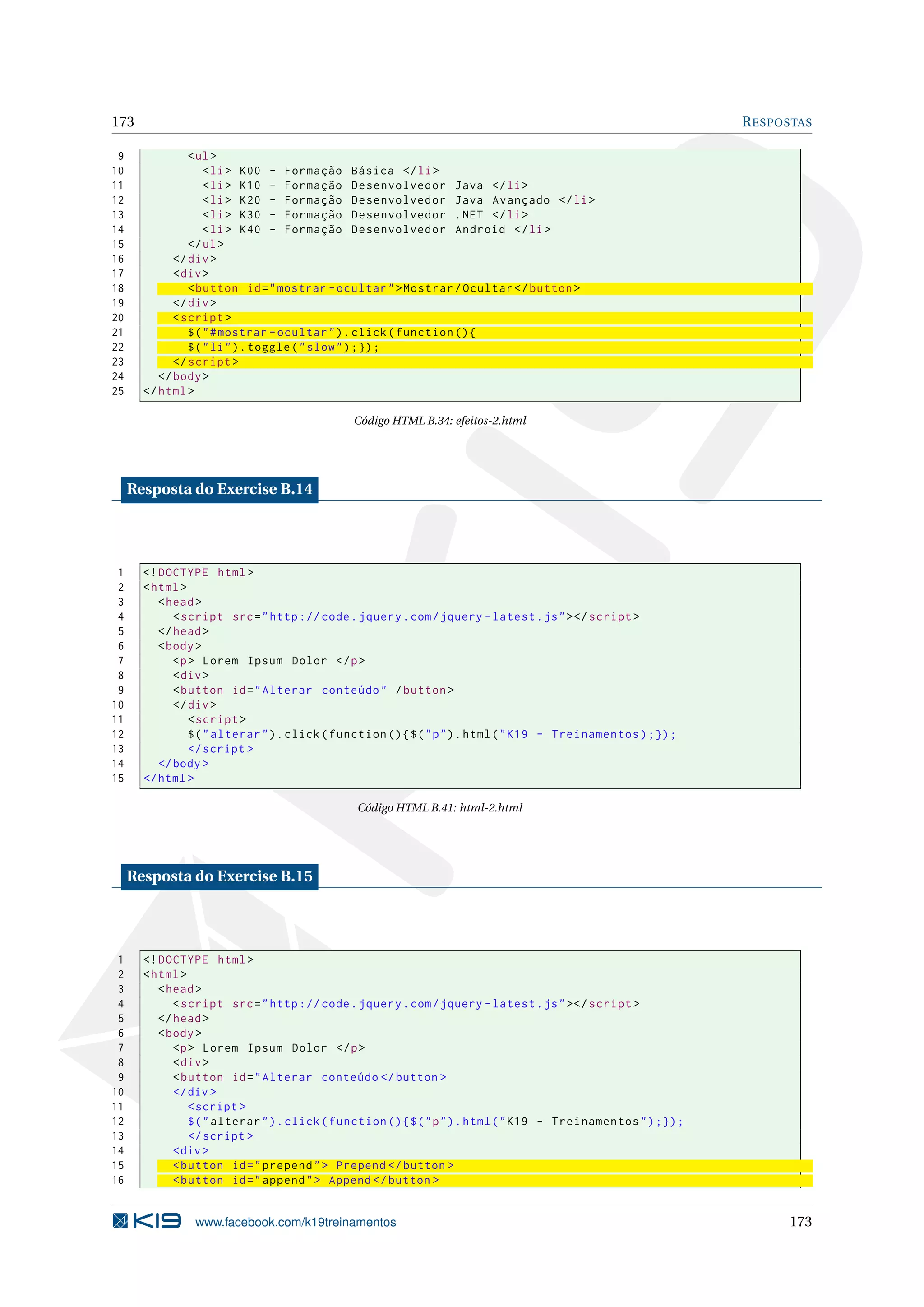Click the highlighted toggle("slow") code line
The image size is (924, 1307).
click(x=283, y=347)
